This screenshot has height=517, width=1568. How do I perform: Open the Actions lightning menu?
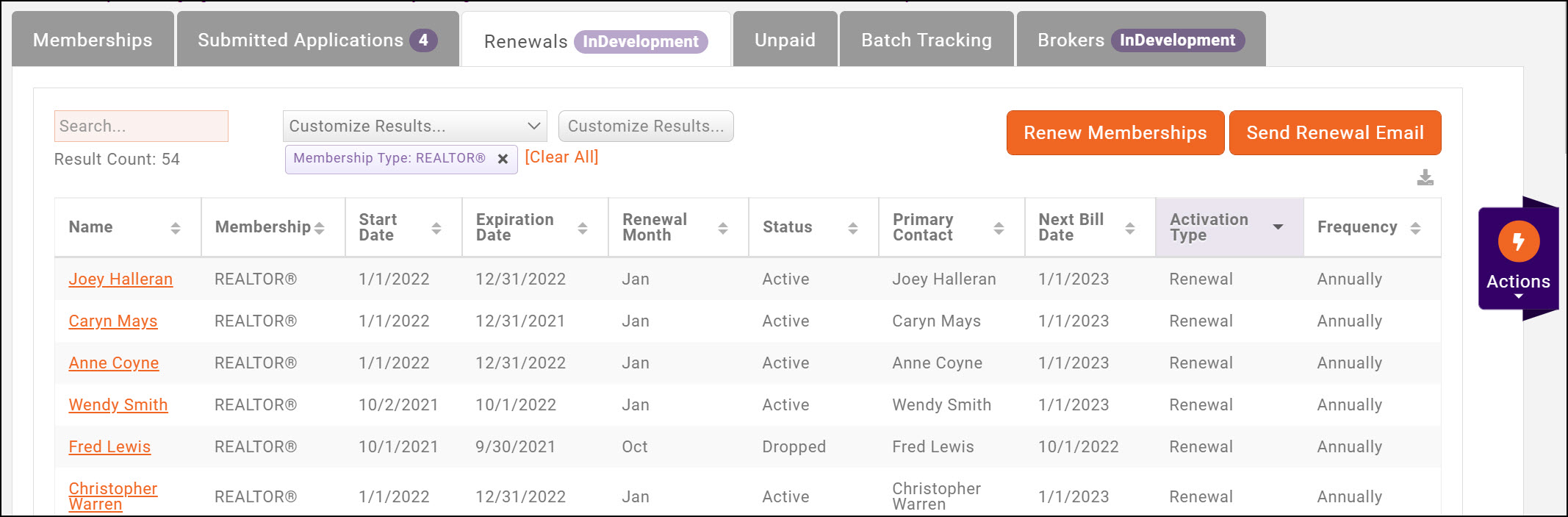click(x=1518, y=257)
